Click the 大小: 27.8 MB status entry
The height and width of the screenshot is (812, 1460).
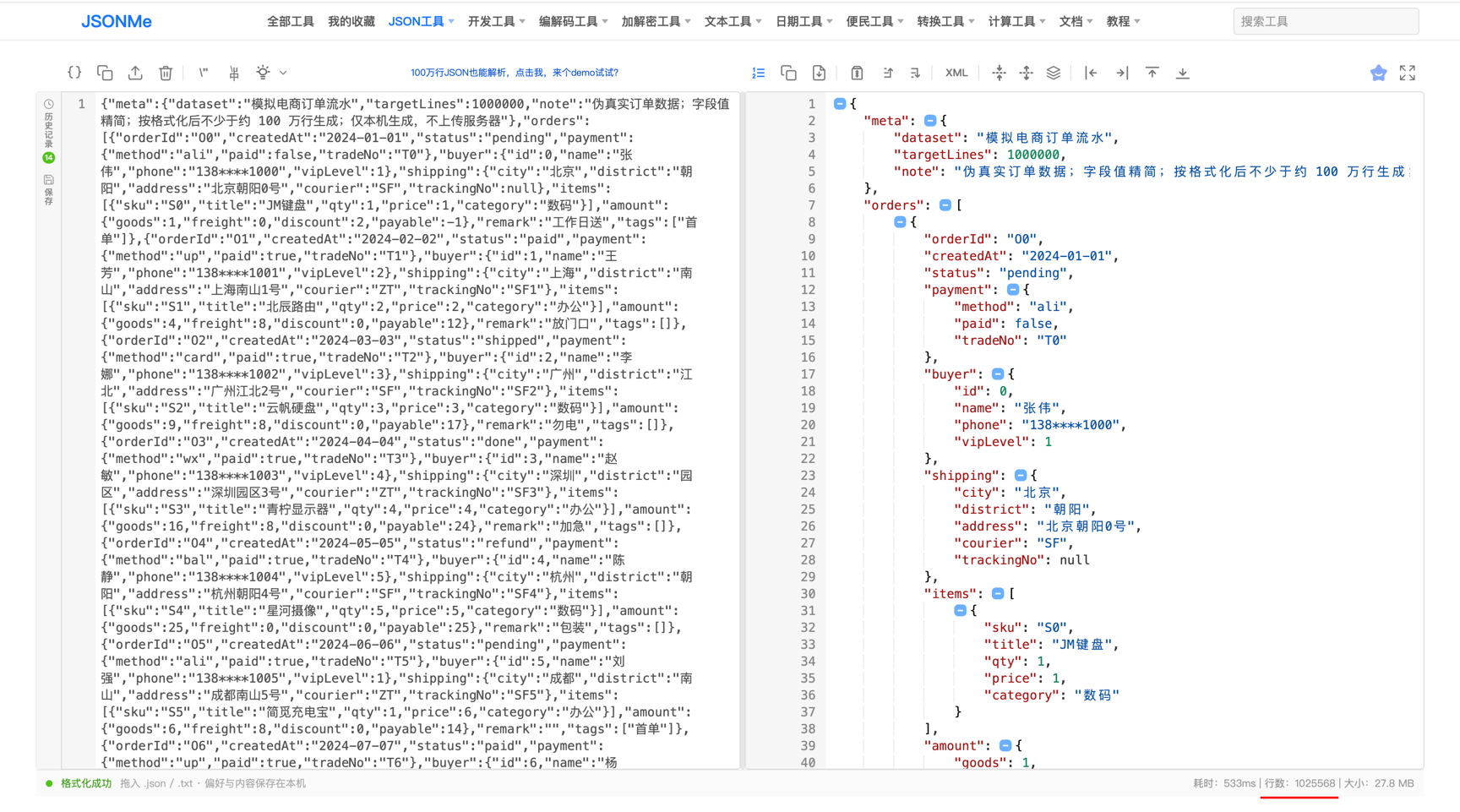(1379, 783)
